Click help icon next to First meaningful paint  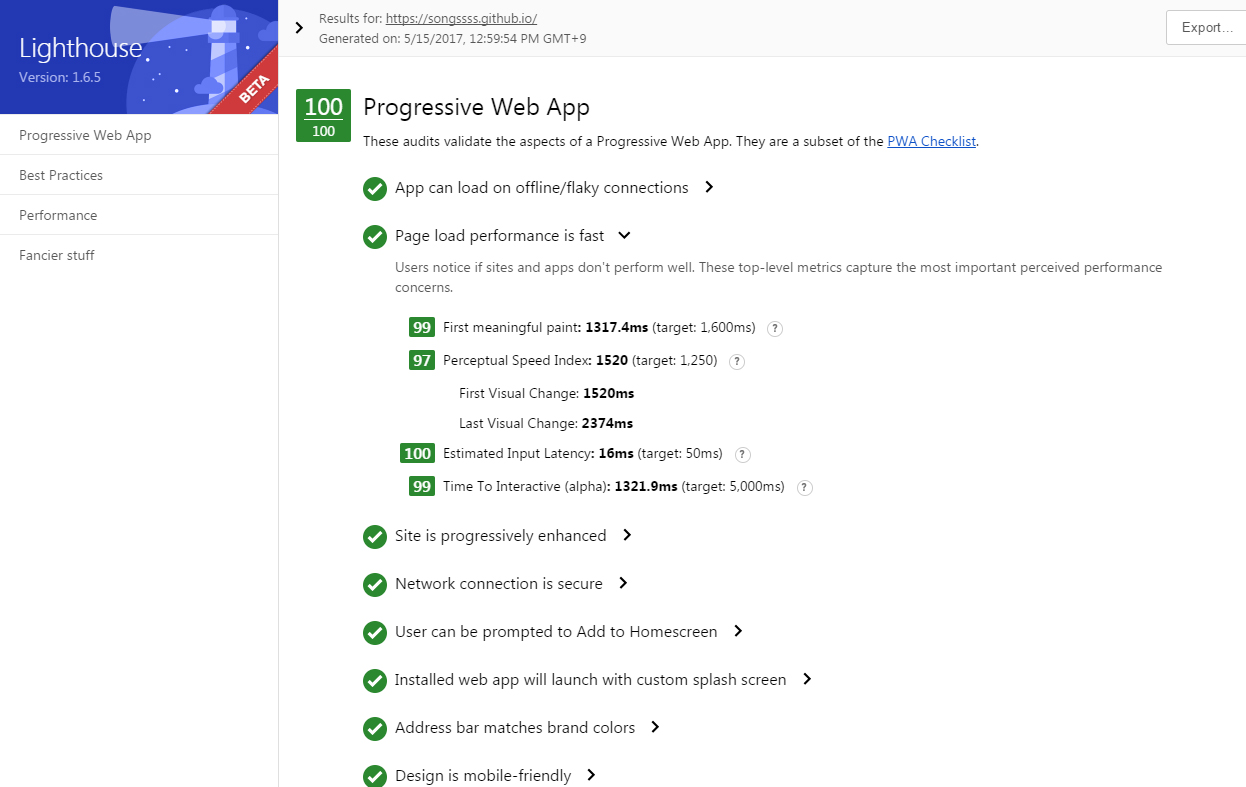pos(775,328)
